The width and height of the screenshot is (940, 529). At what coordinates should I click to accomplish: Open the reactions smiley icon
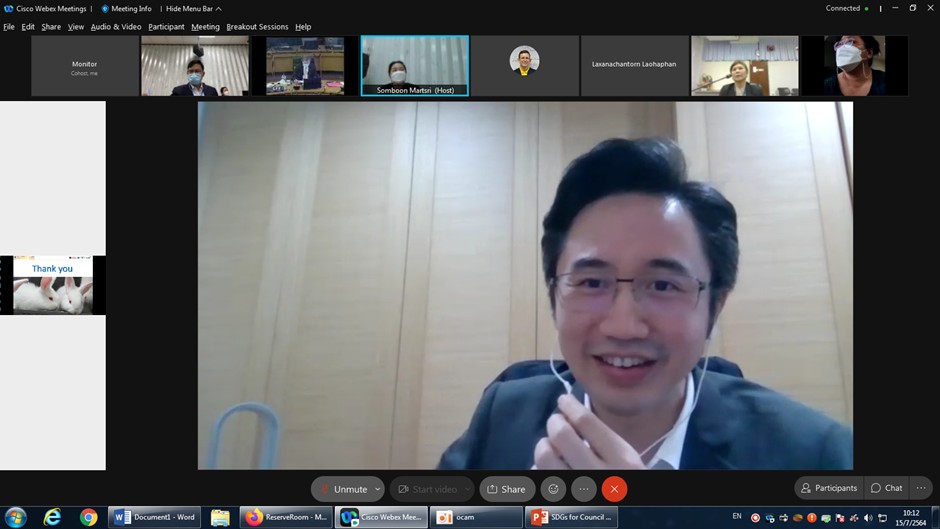coord(554,489)
